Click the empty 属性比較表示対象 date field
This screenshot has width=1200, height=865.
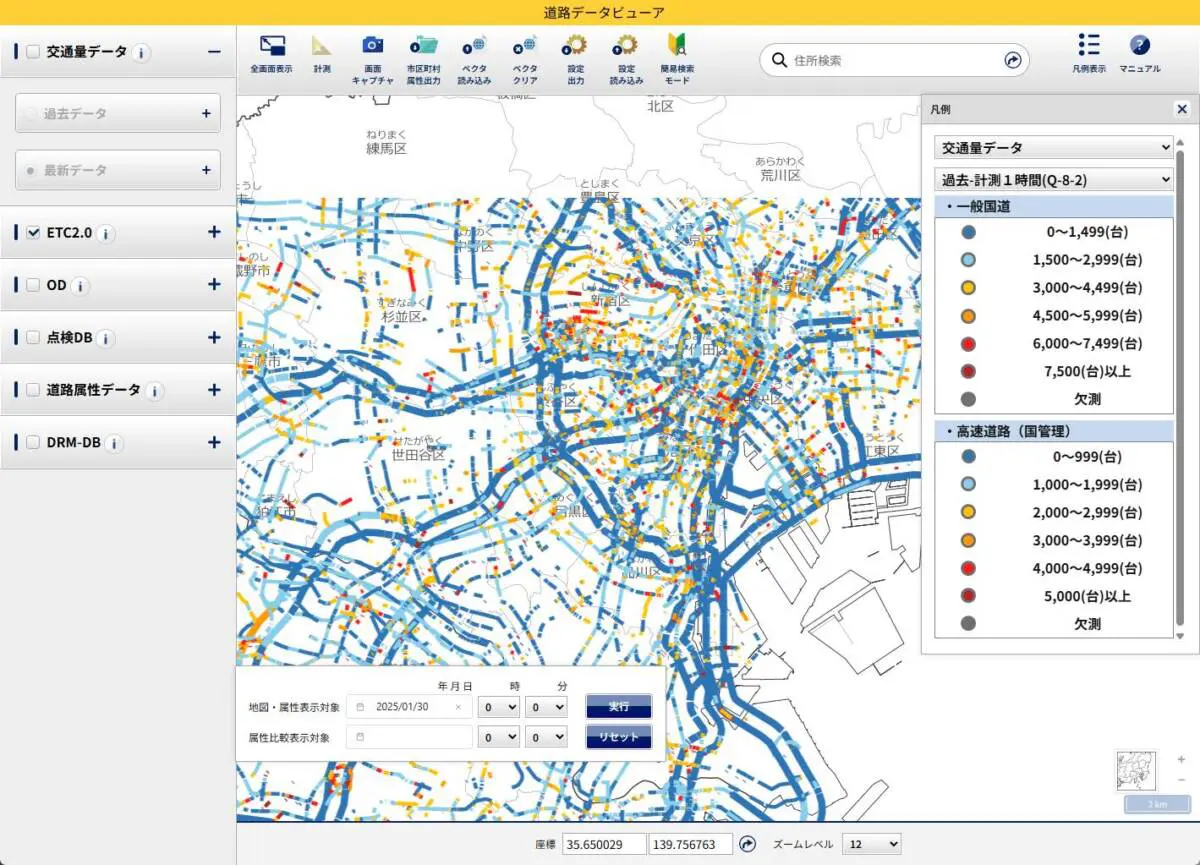pyautogui.click(x=409, y=737)
